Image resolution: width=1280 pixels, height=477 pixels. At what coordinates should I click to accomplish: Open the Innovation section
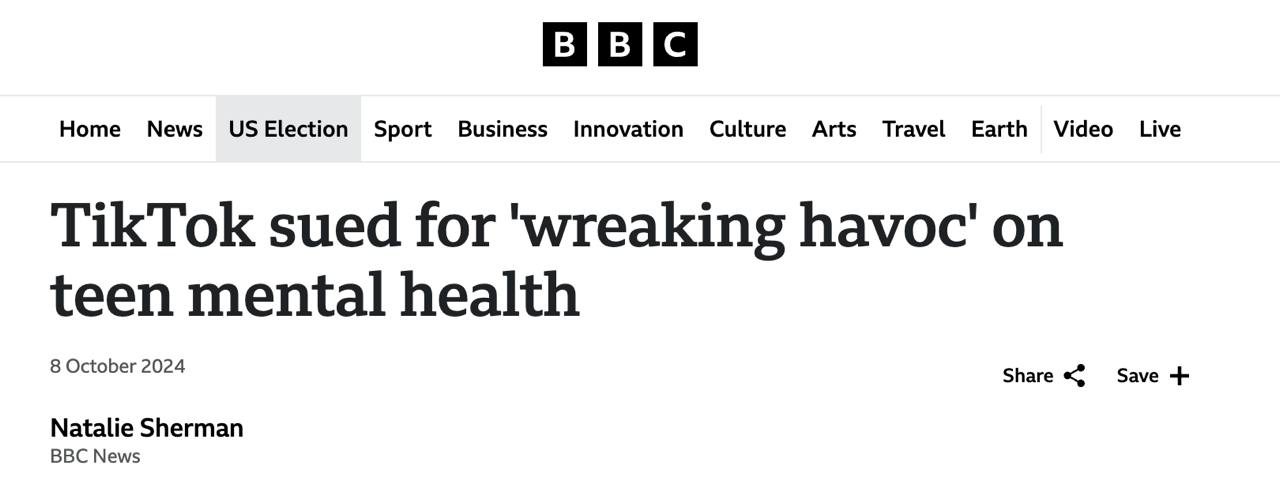[x=628, y=129]
